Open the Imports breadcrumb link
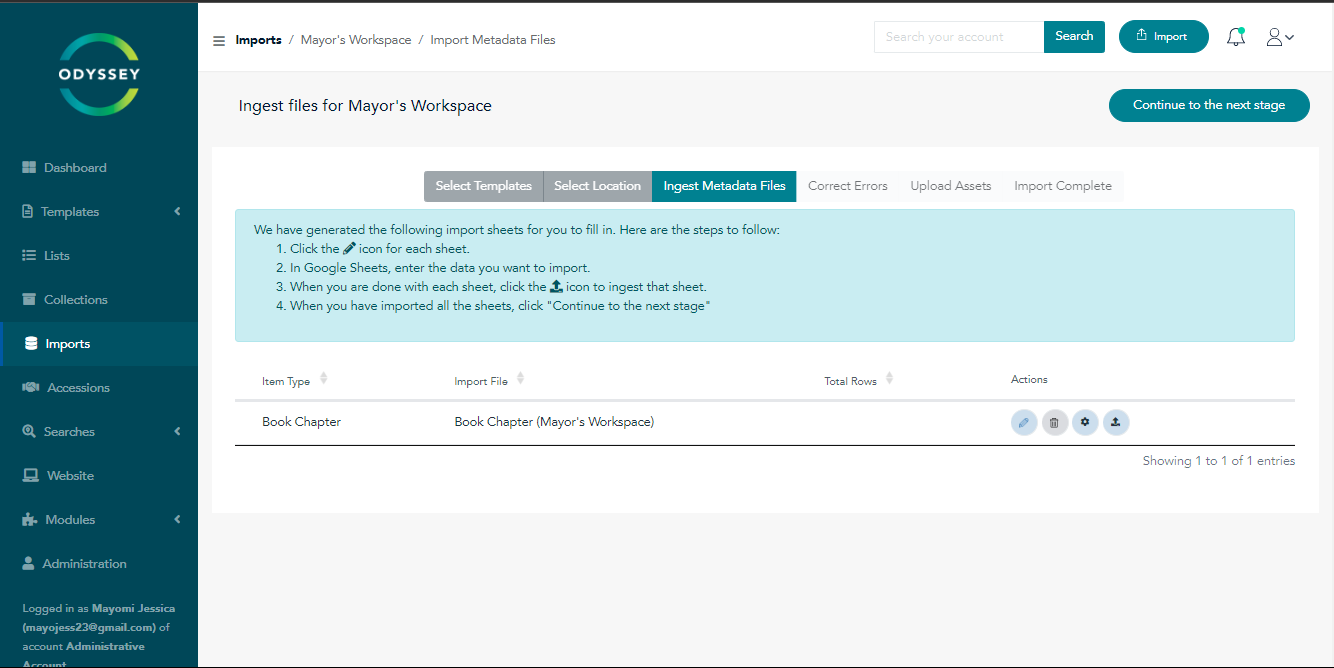The image size is (1334, 668). pyautogui.click(x=259, y=41)
